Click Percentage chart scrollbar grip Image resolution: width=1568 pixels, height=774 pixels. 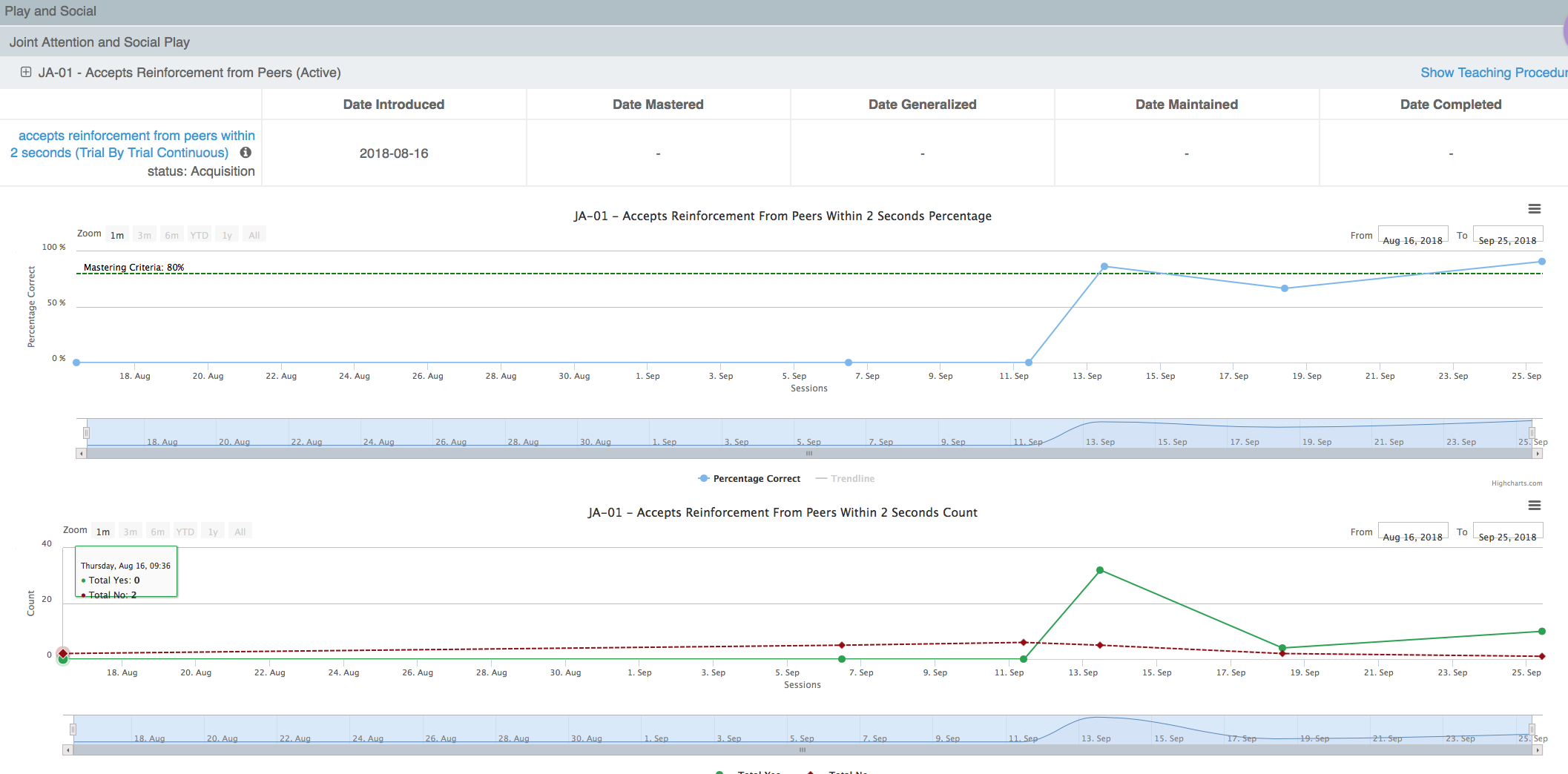pyautogui.click(x=809, y=453)
